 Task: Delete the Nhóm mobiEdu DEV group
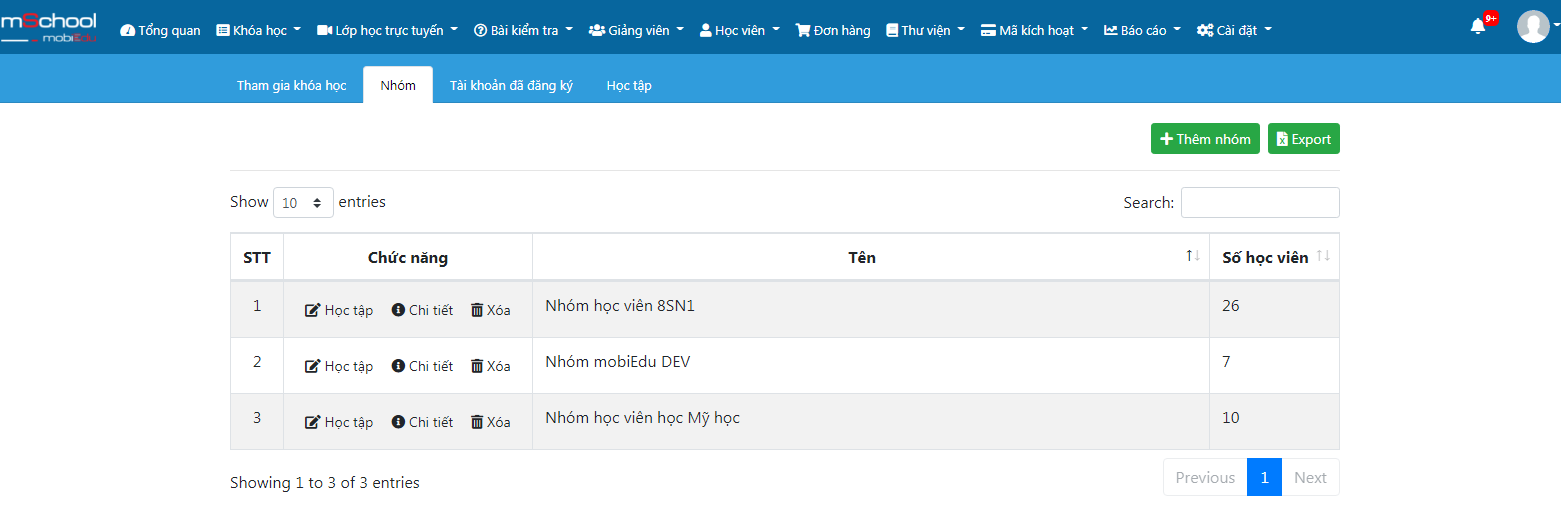[490, 366]
